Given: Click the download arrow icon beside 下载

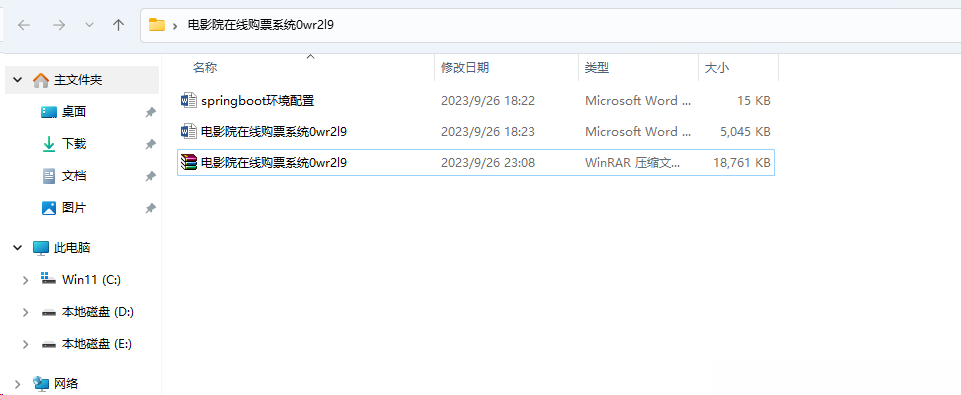Looking at the screenshot, I should (49, 144).
